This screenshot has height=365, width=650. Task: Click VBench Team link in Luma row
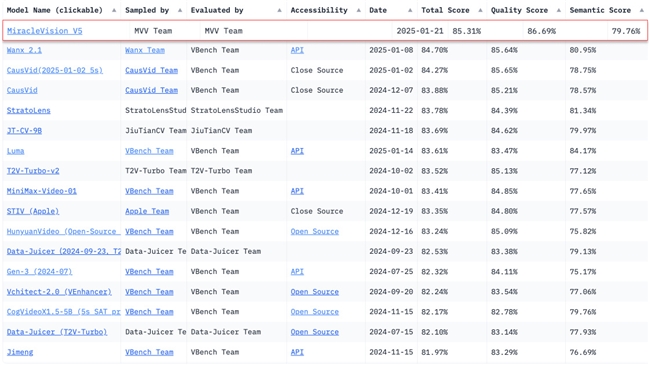pyautogui.click(x=149, y=151)
